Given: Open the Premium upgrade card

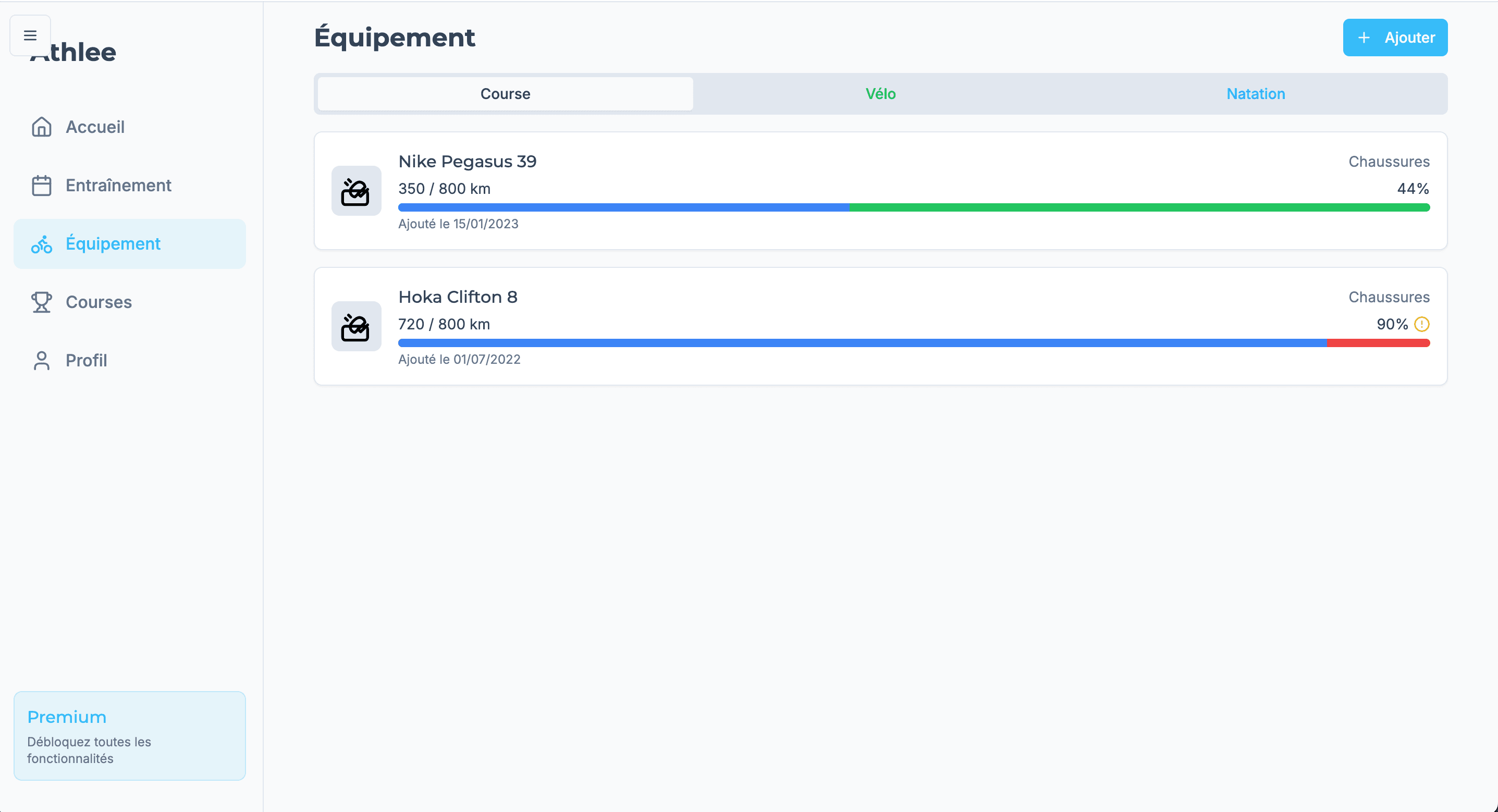Looking at the screenshot, I should [130, 735].
